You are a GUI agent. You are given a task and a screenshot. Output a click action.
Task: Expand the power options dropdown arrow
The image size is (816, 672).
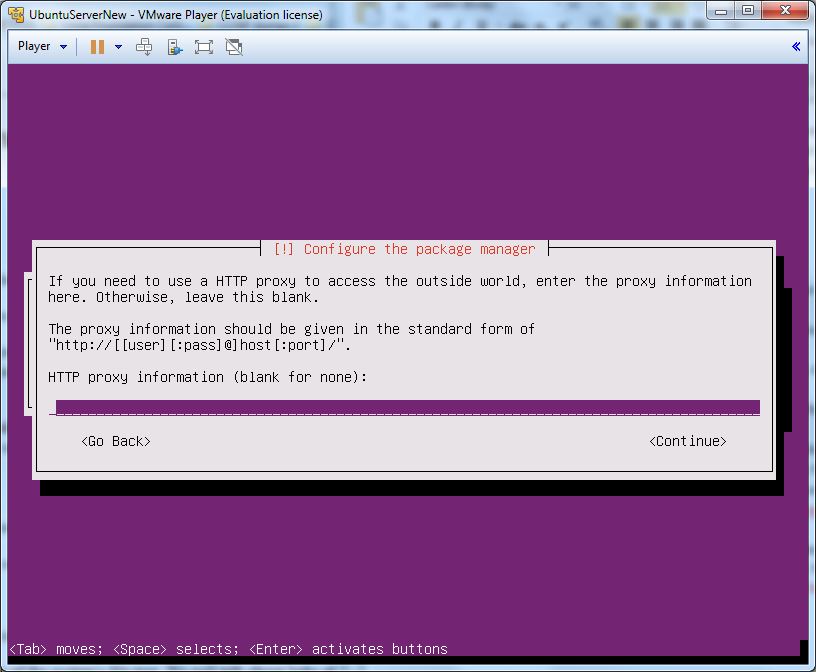click(x=118, y=47)
